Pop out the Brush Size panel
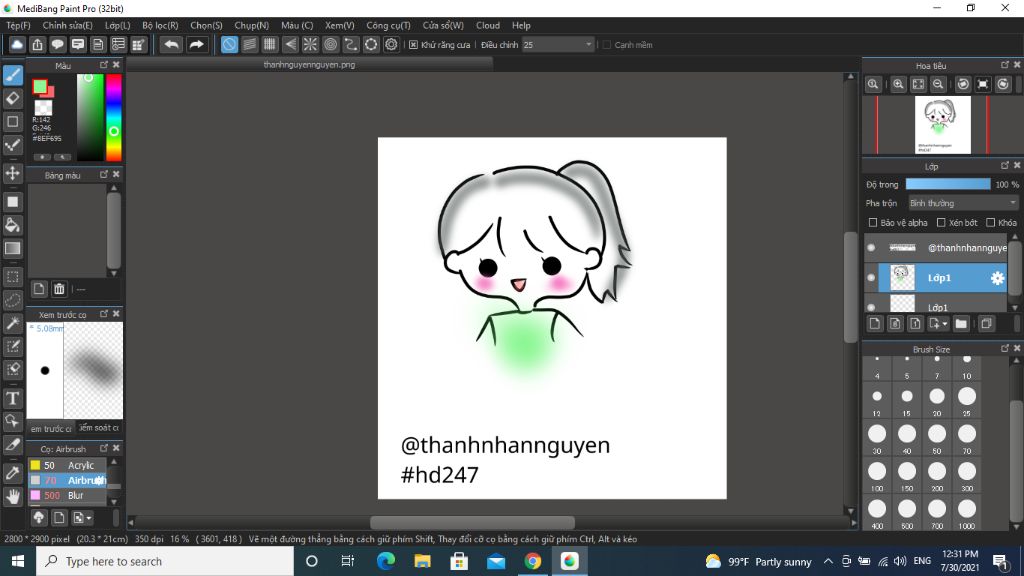 (x=1005, y=348)
